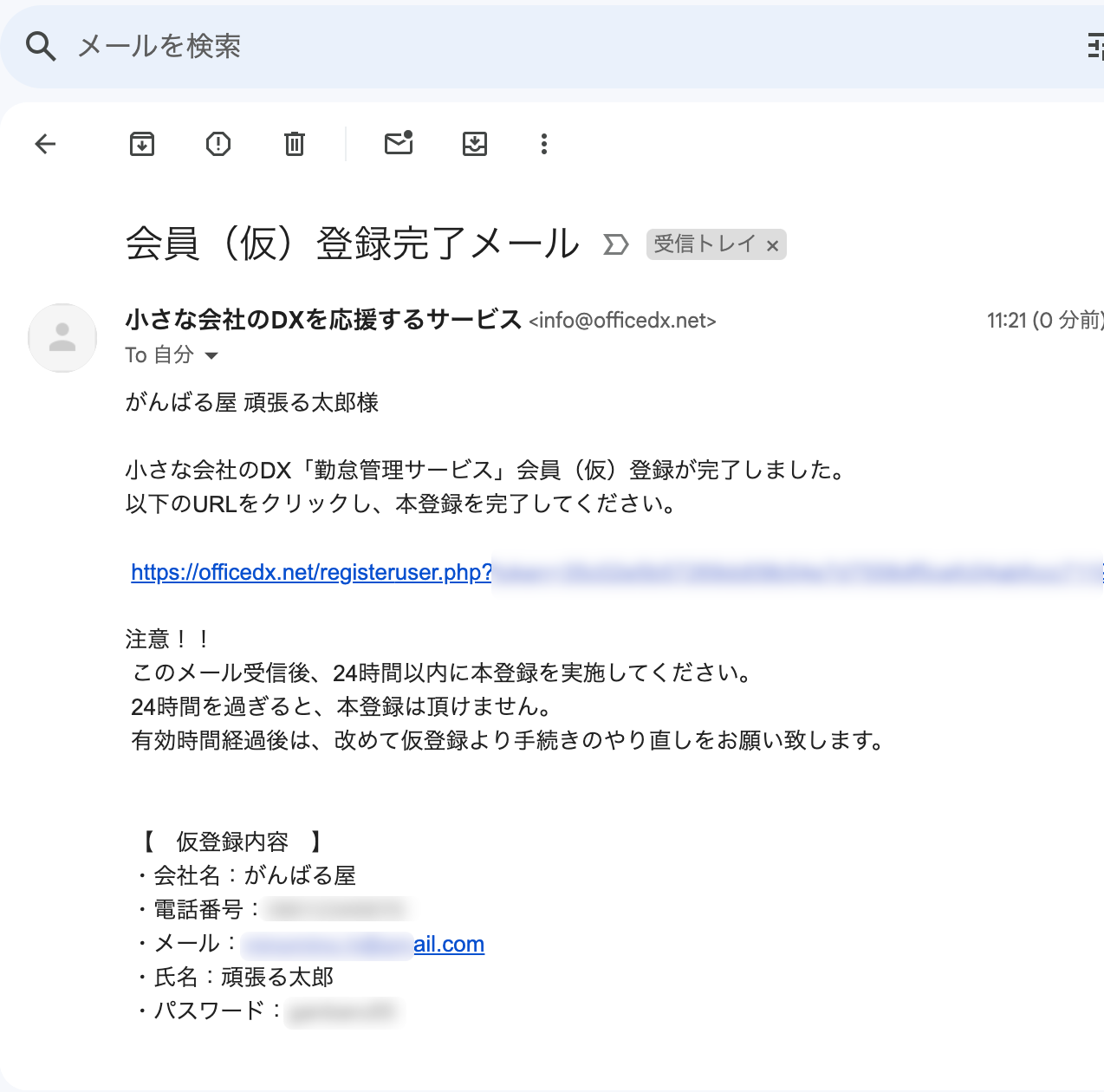Expand recipient details next to To 自分
The width and height of the screenshot is (1104, 1092).
[x=211, y=355]
